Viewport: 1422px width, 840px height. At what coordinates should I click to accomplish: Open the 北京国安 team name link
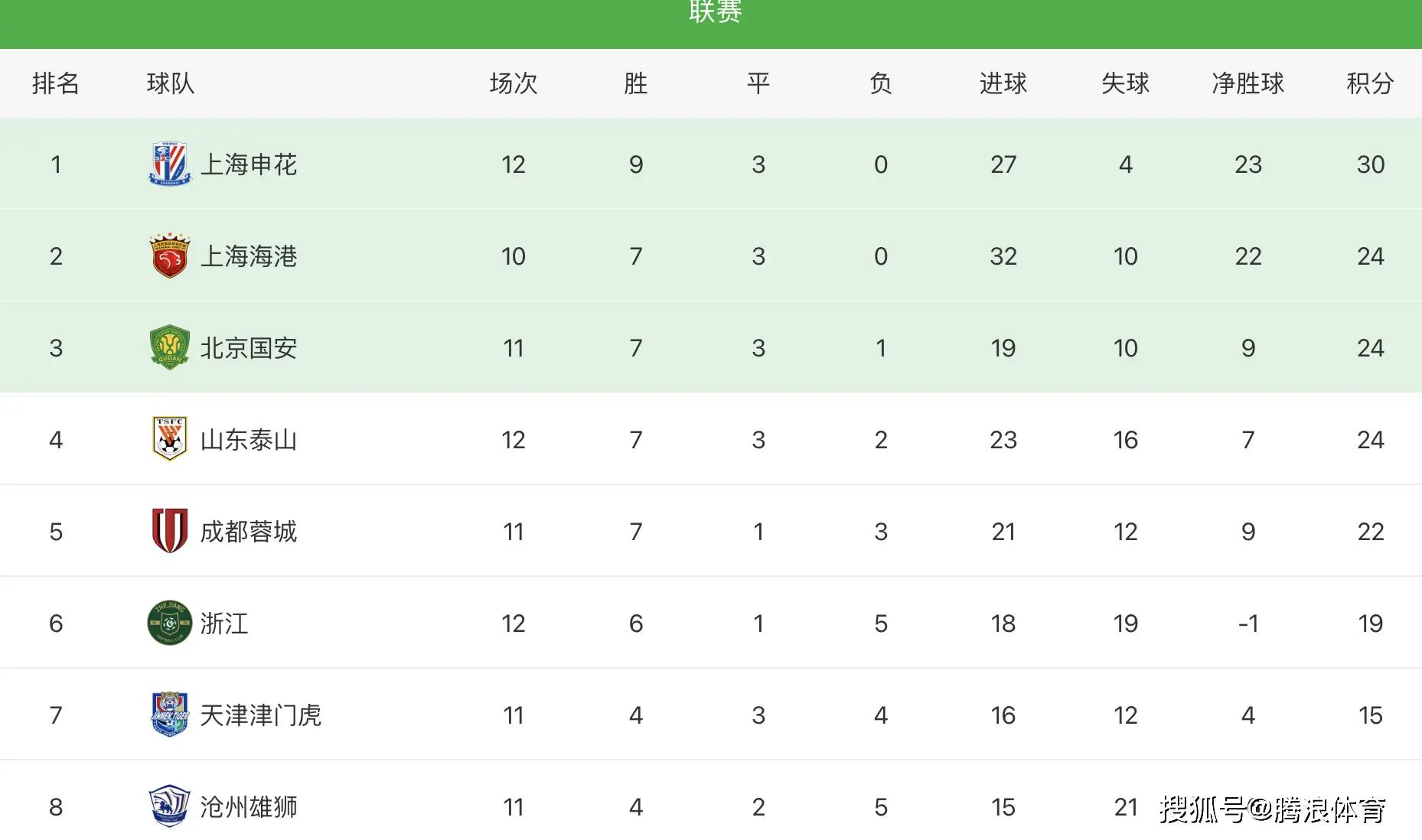249,348
